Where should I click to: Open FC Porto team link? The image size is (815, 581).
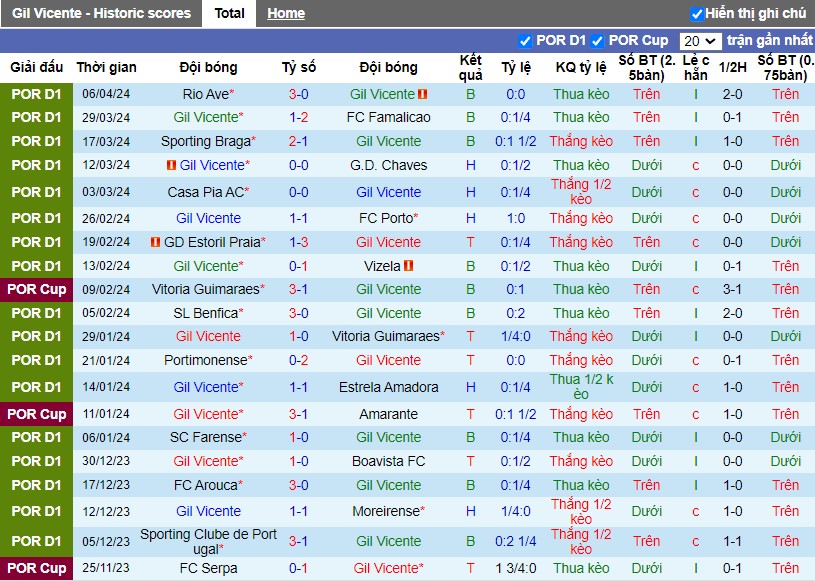(386, 218)
